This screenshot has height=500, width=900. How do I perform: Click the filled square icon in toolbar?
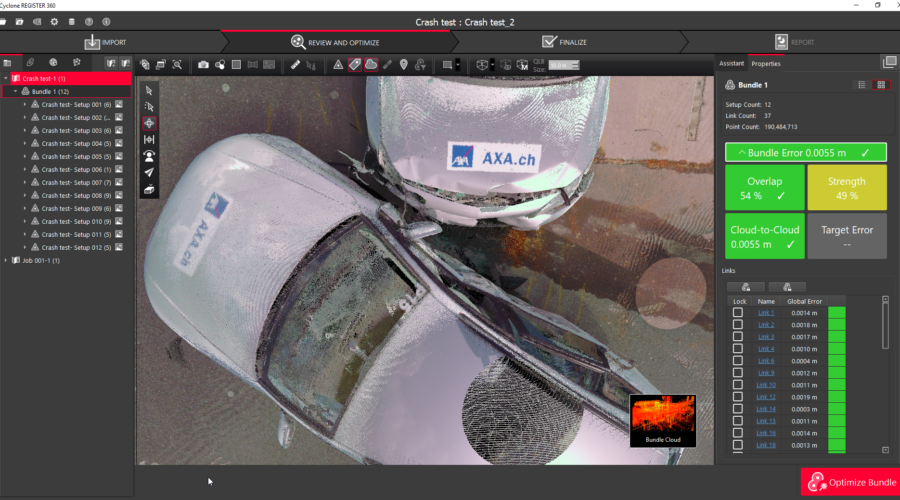pyautogui.click(x=236, y=65)
